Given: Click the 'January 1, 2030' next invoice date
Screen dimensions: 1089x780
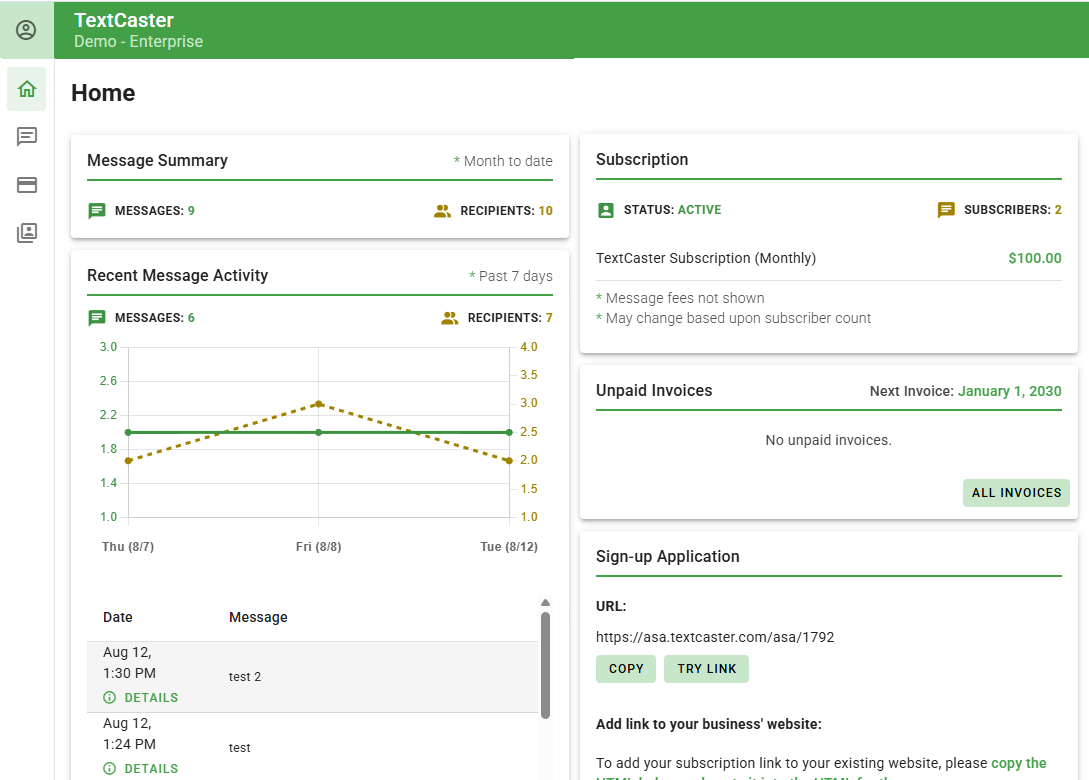Looking at the screenshot, I should tap(1009, 391).
